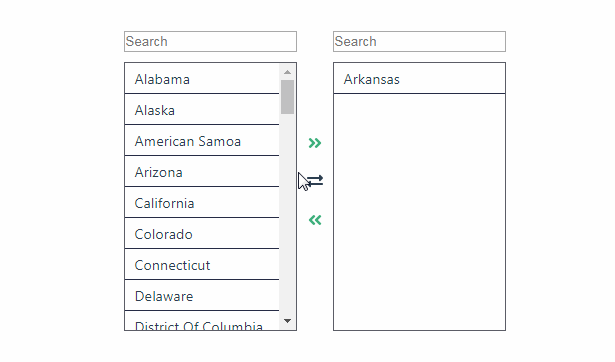Screen dimensions: 615x362
Task: Select Colorado list entry
Action: coord(202,234)
